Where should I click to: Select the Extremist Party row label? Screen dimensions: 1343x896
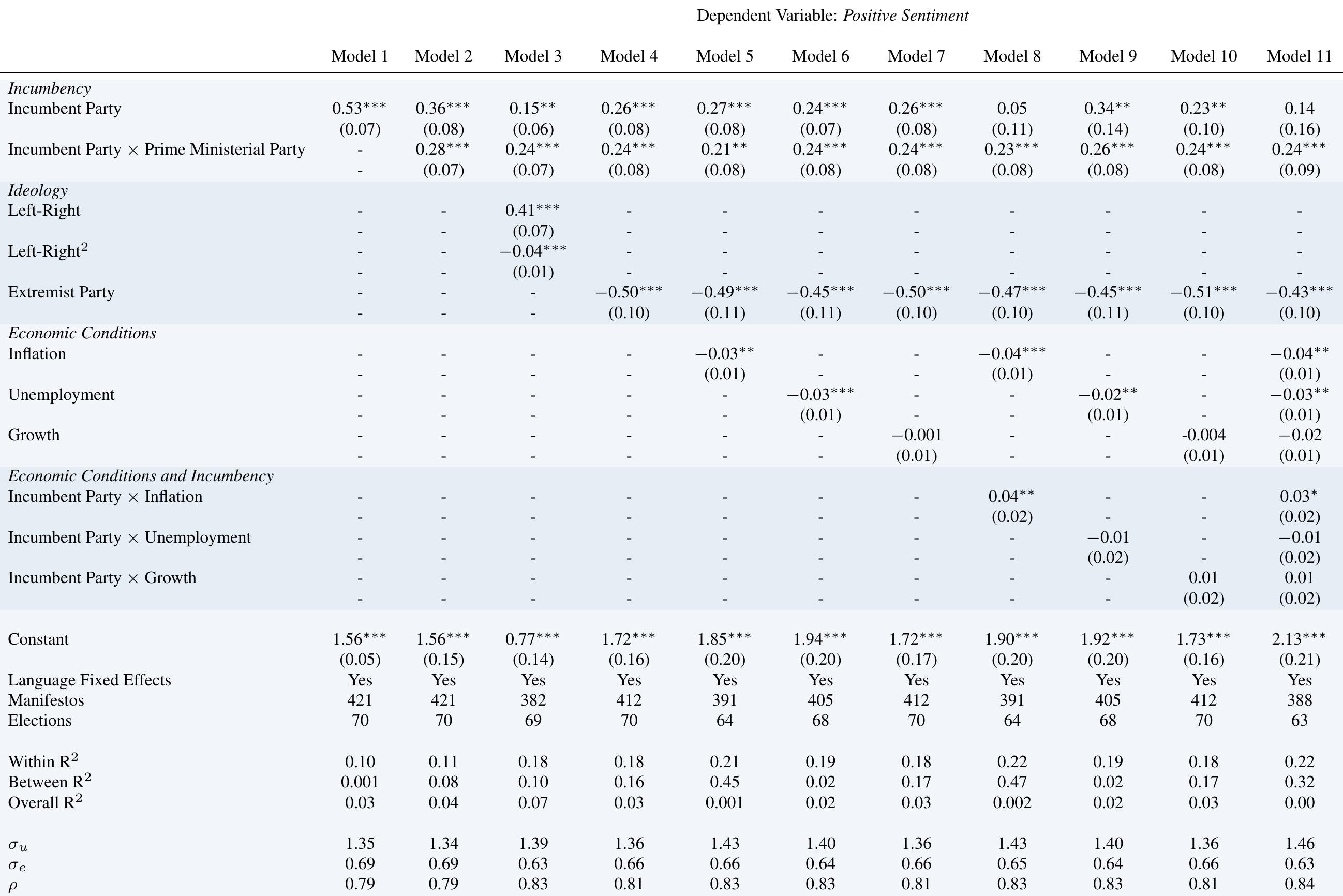(61, 293)
